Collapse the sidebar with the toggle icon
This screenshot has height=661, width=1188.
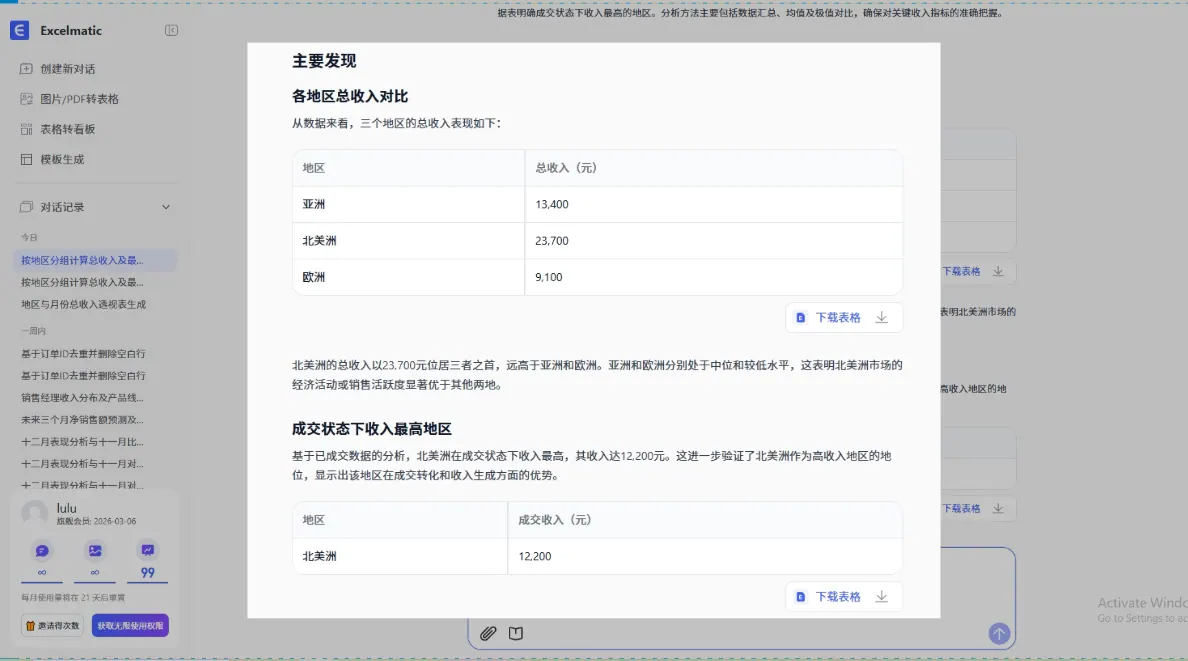(x=171, y=30)
